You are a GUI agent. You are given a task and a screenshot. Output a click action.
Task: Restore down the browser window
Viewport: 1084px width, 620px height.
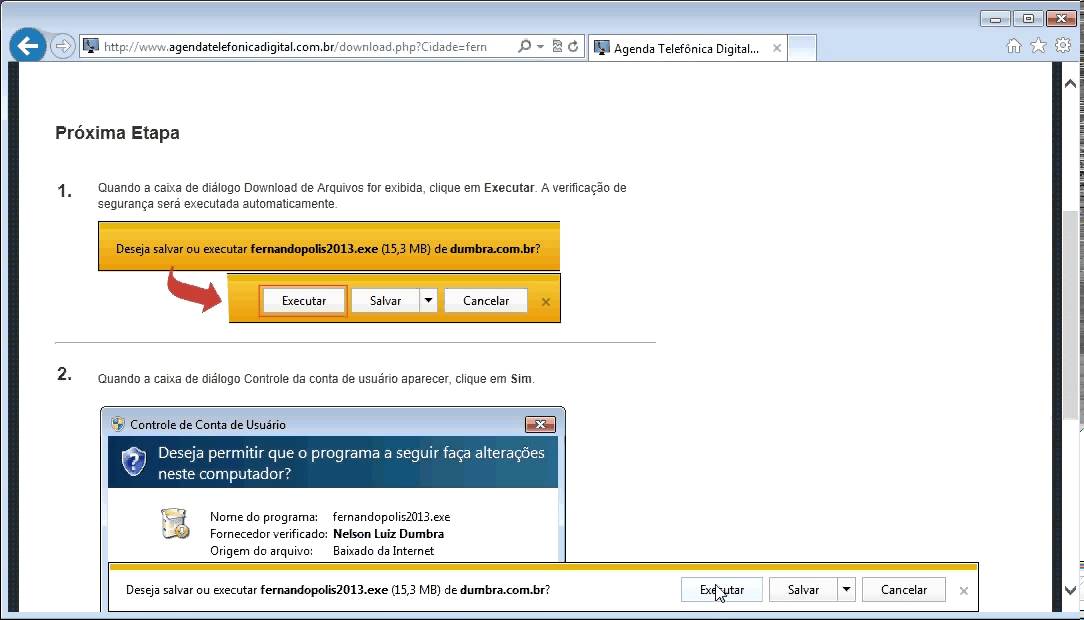(1028, 19)
